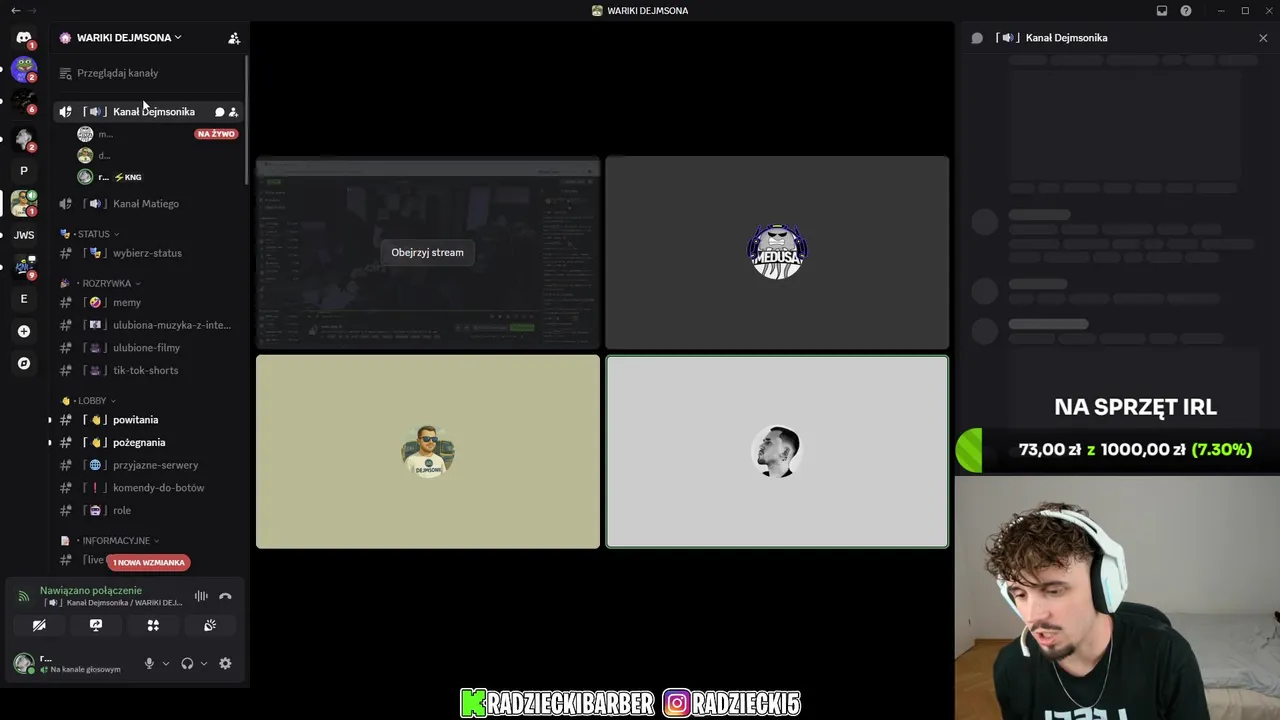Click Przeglądaj kanały link

117,73
